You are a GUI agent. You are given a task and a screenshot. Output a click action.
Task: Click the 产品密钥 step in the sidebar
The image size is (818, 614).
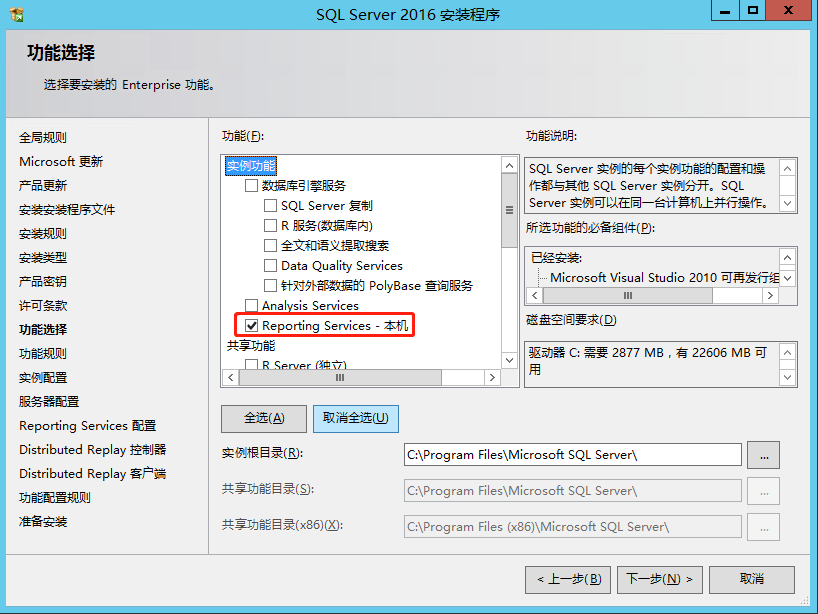coord(43,282)
